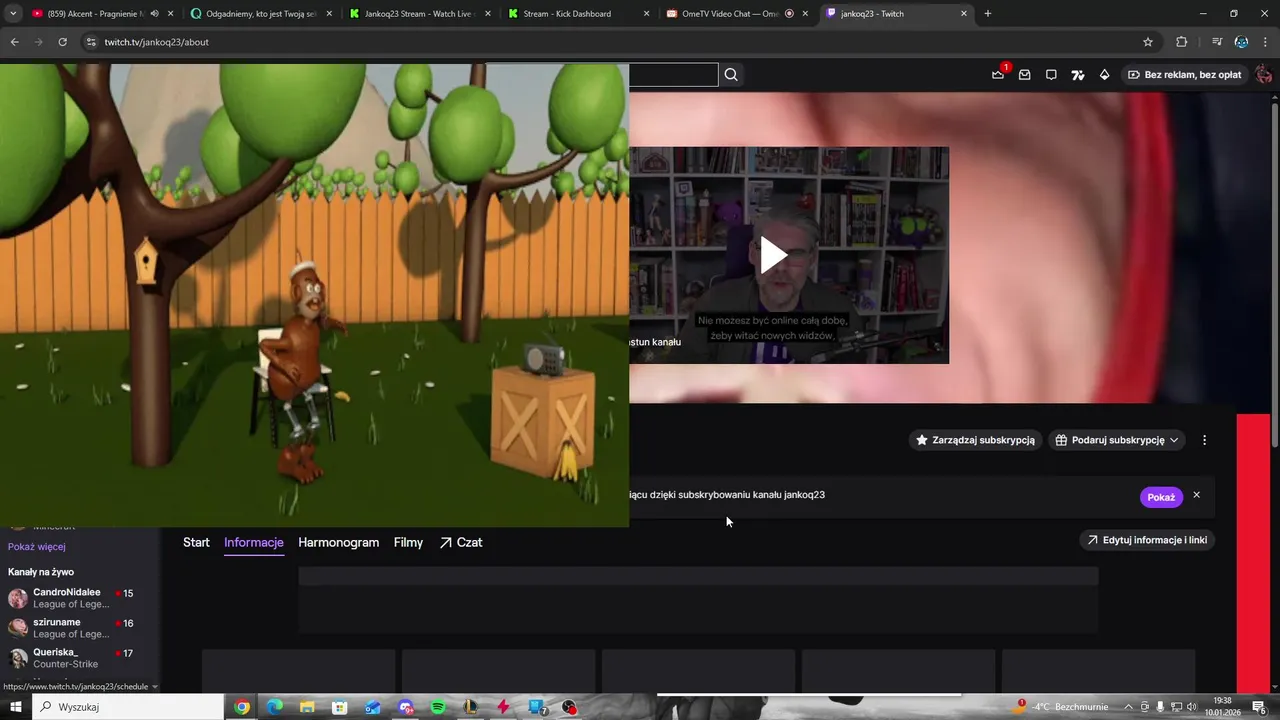Switch to Odgadniemy browser tab
Screen dimensions: 1280x720
pos(260,14)
